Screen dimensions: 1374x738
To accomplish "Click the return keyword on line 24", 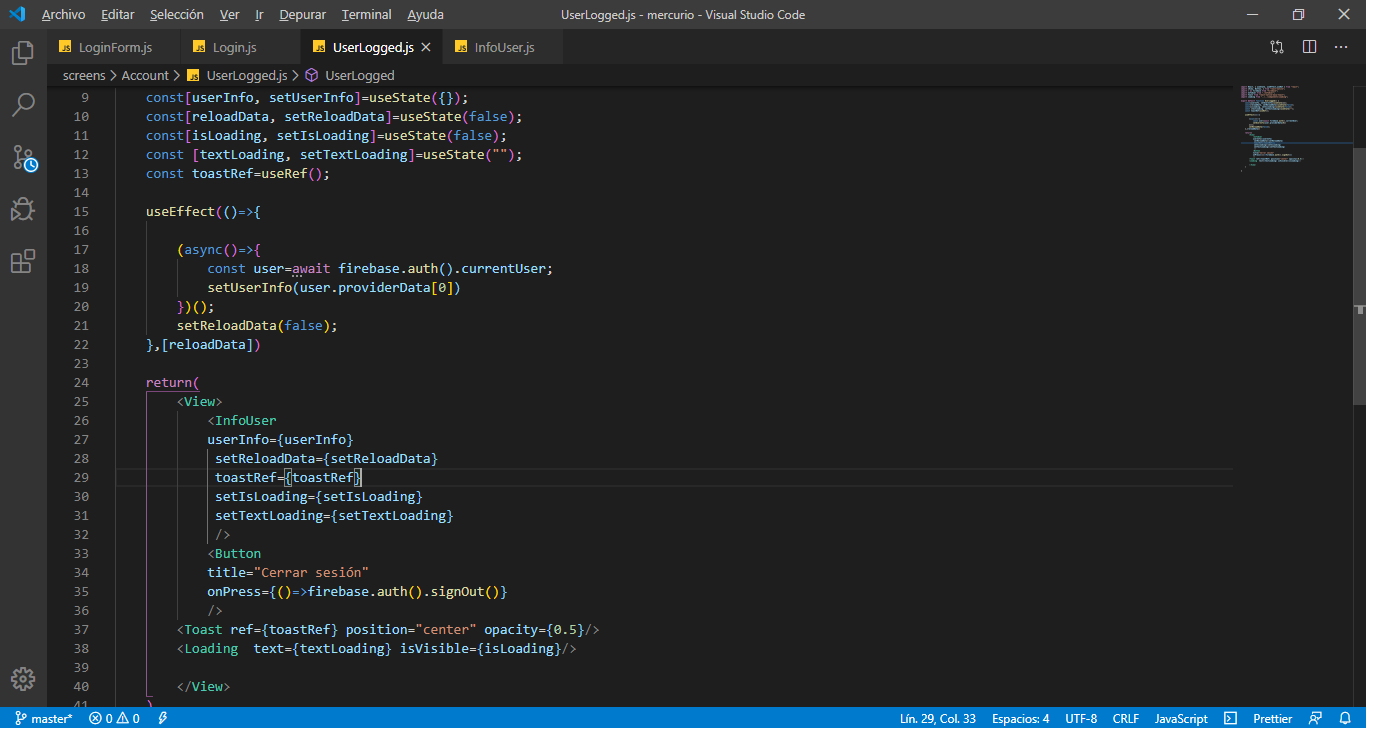I will [x=169, y=383].
